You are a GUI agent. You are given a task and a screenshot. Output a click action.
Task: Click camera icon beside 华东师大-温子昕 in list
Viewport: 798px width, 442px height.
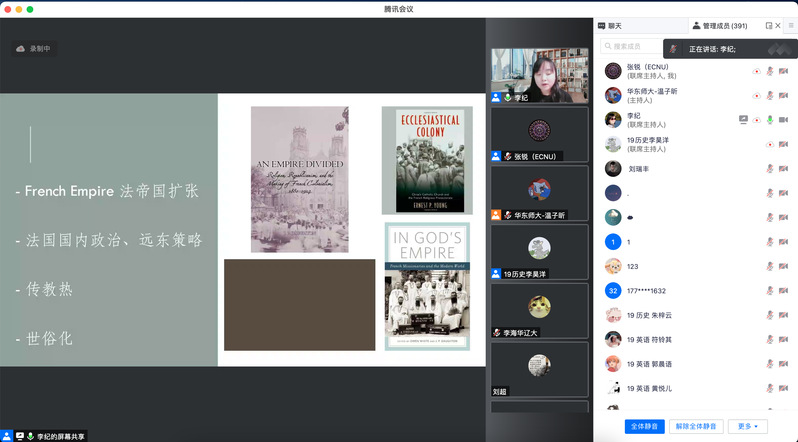tap(785, 95)
